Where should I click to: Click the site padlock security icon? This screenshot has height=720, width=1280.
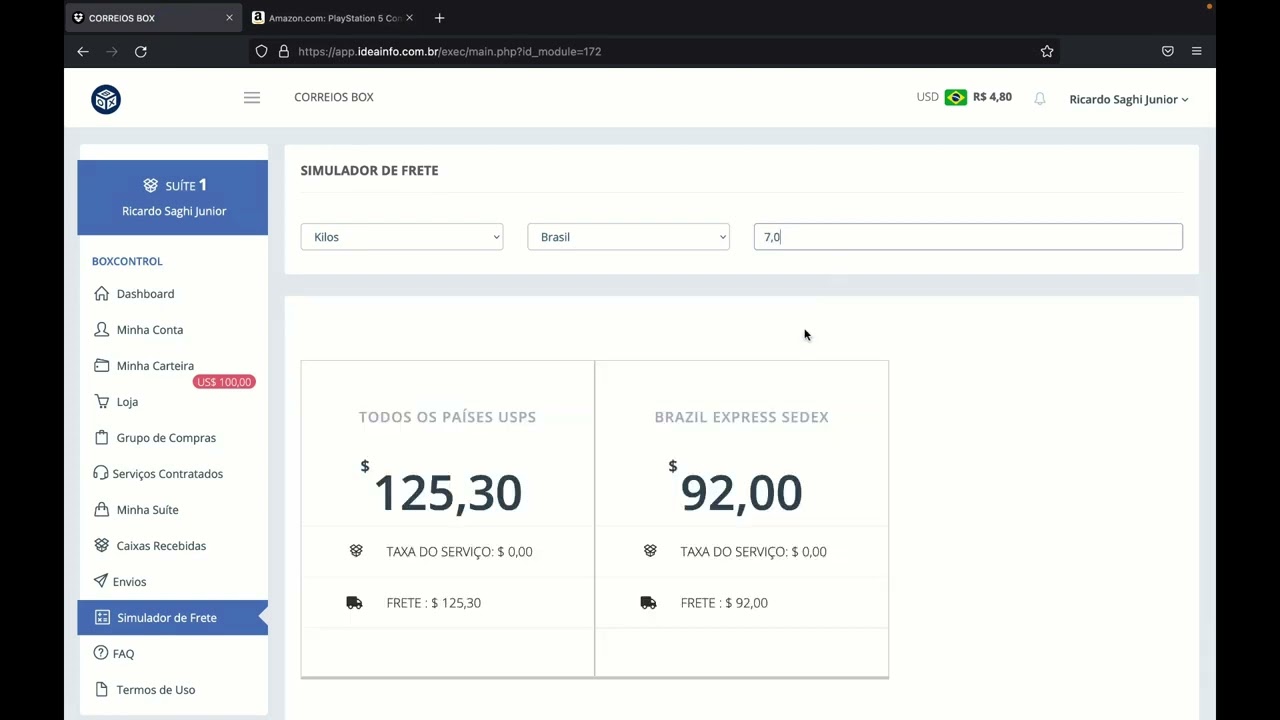284,51
